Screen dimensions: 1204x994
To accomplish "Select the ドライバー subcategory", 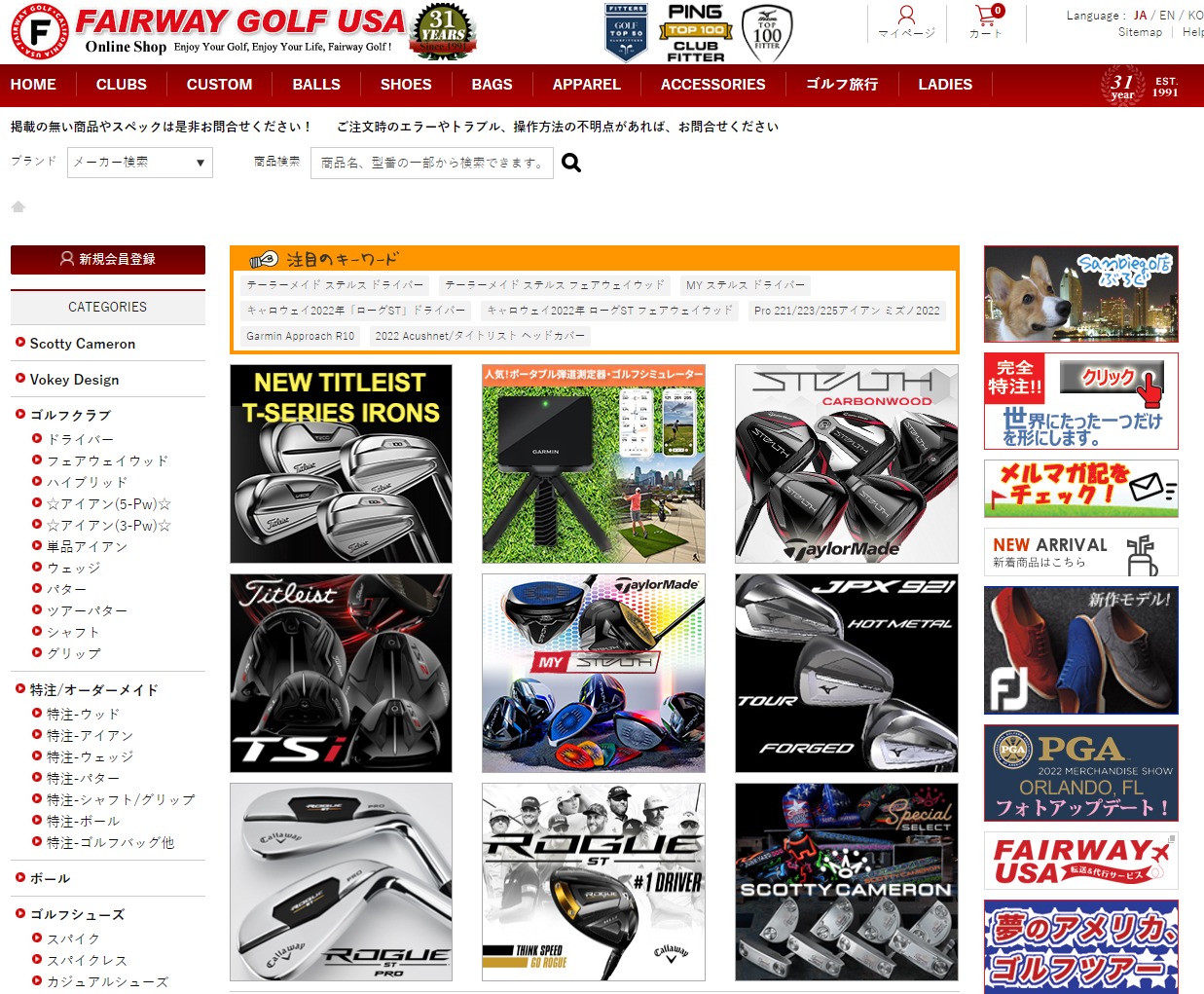I will (81, 439).
